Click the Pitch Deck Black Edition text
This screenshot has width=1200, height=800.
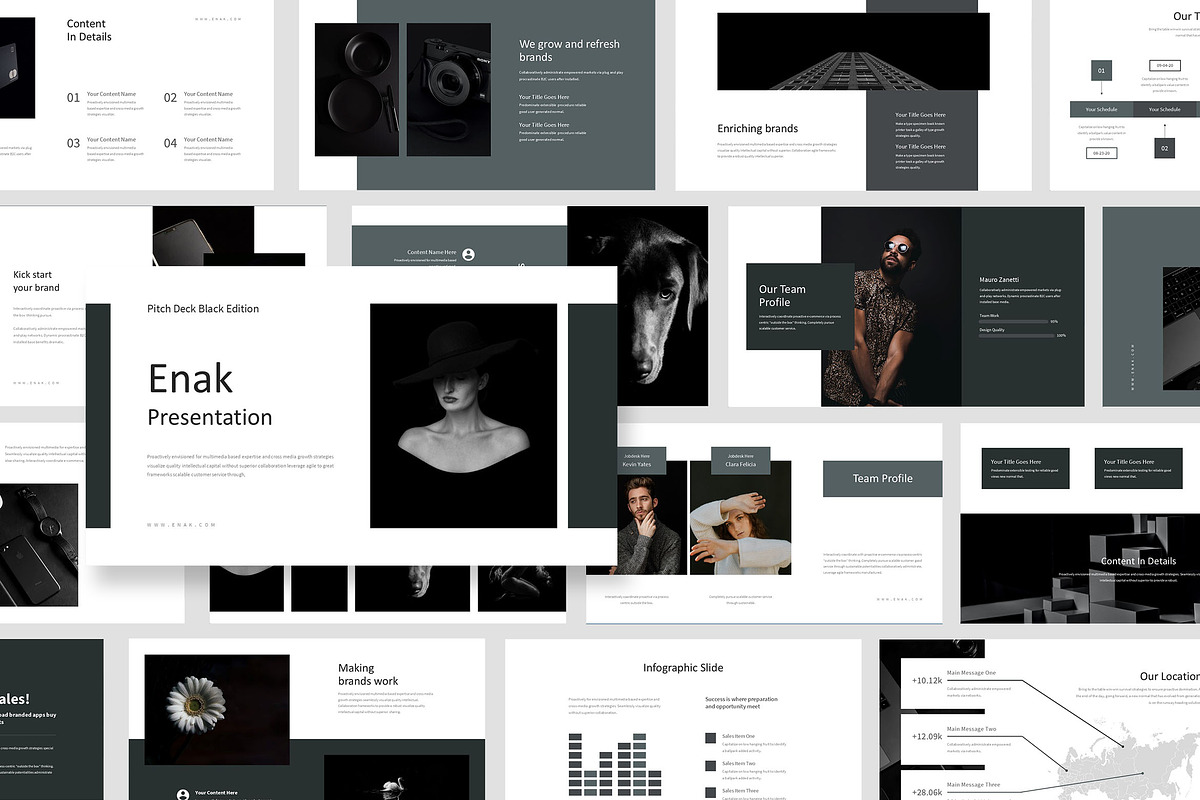pyautogui.click(x=203, y=308)
